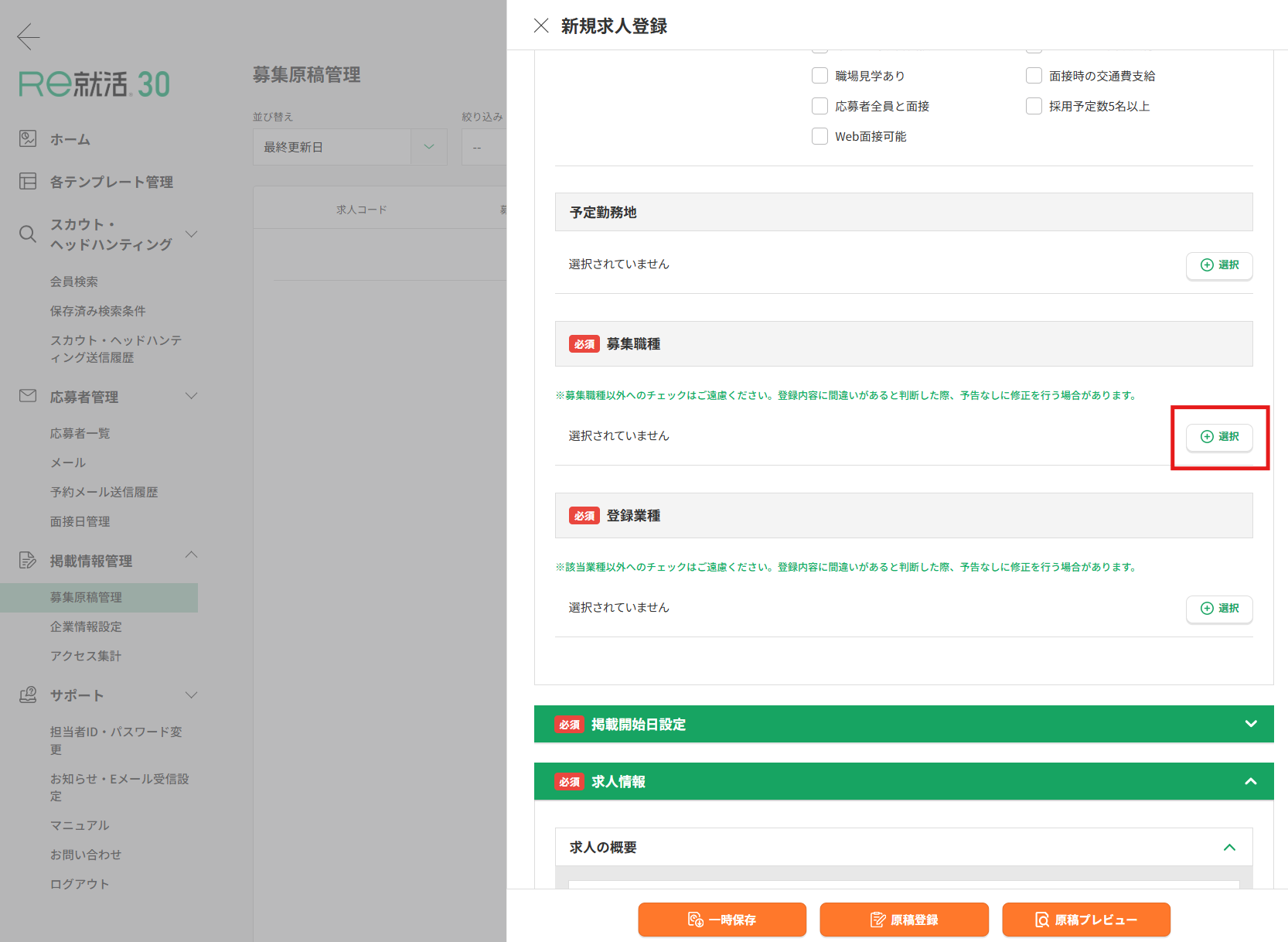Click the スカウト search magnifier icon
The height and width of the screenshot is (942, 1288).
28,234
